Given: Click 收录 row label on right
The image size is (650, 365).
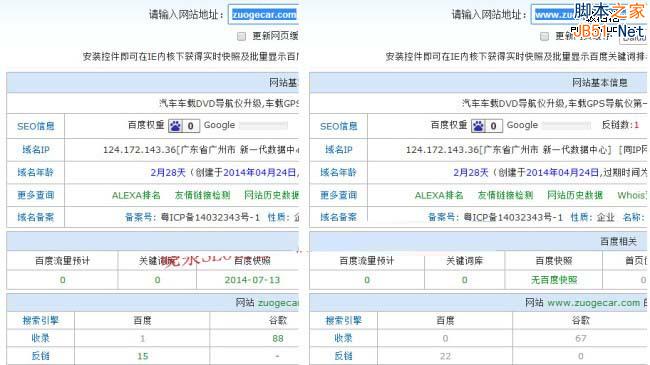Looking at the screenshot, I should (x=343, y=338).
